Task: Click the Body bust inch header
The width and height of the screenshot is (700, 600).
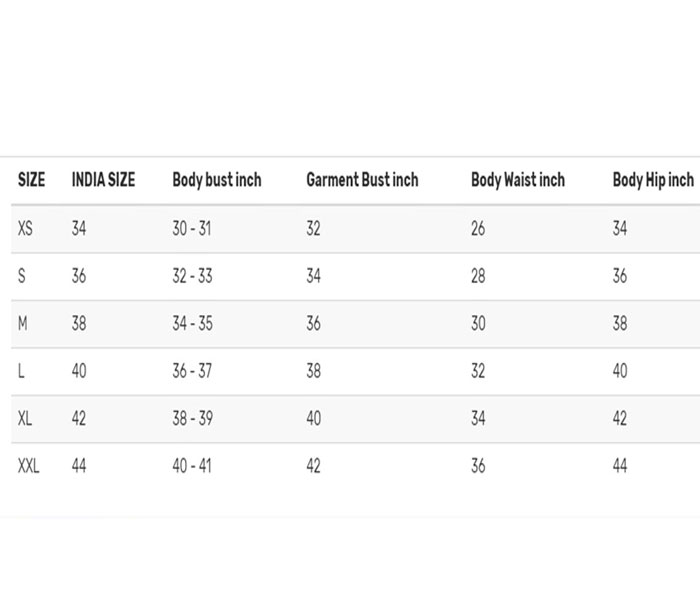Action: point(217,180)
